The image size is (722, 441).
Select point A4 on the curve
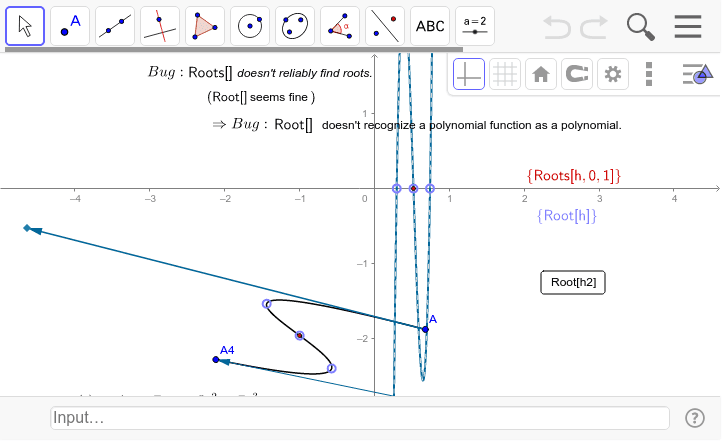[x=216, y=360]
